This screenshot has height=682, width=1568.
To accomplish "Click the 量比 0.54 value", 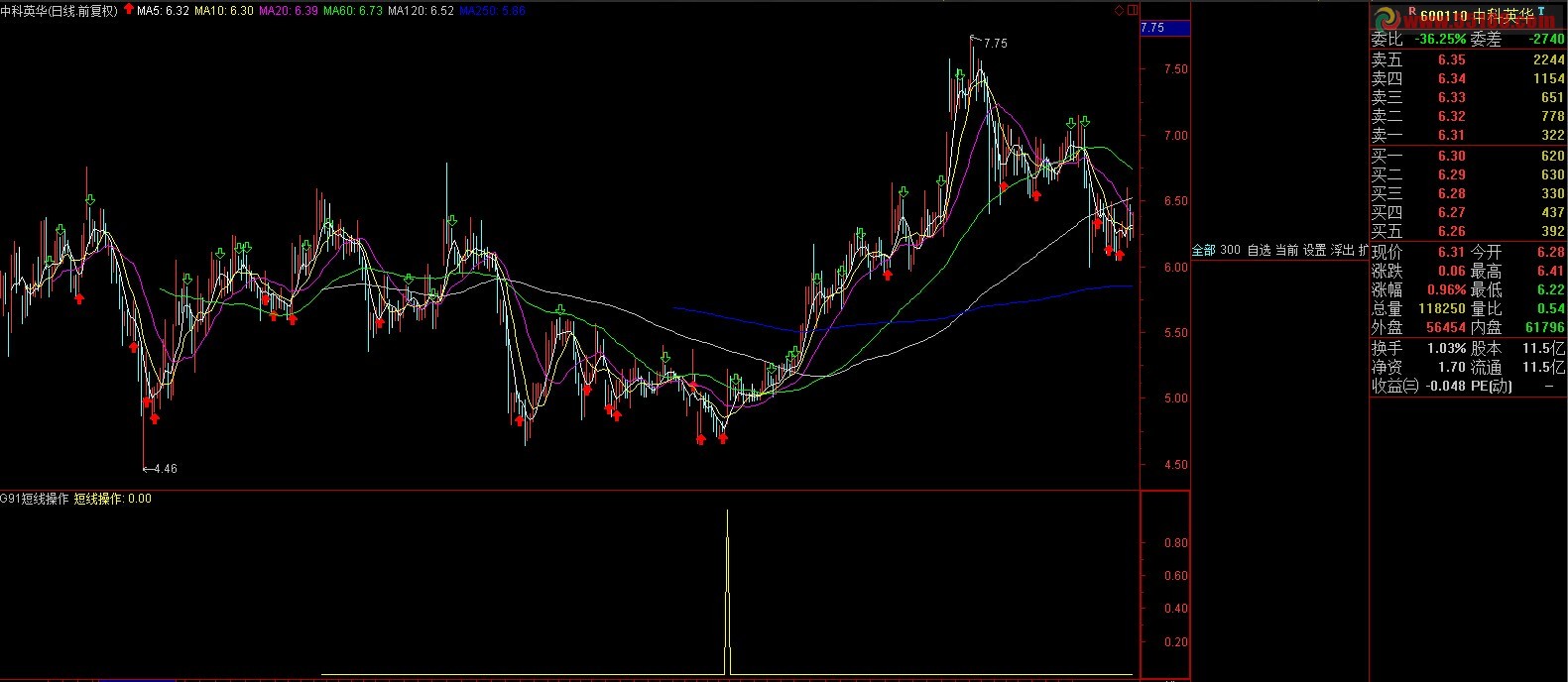I will 1551,309.
